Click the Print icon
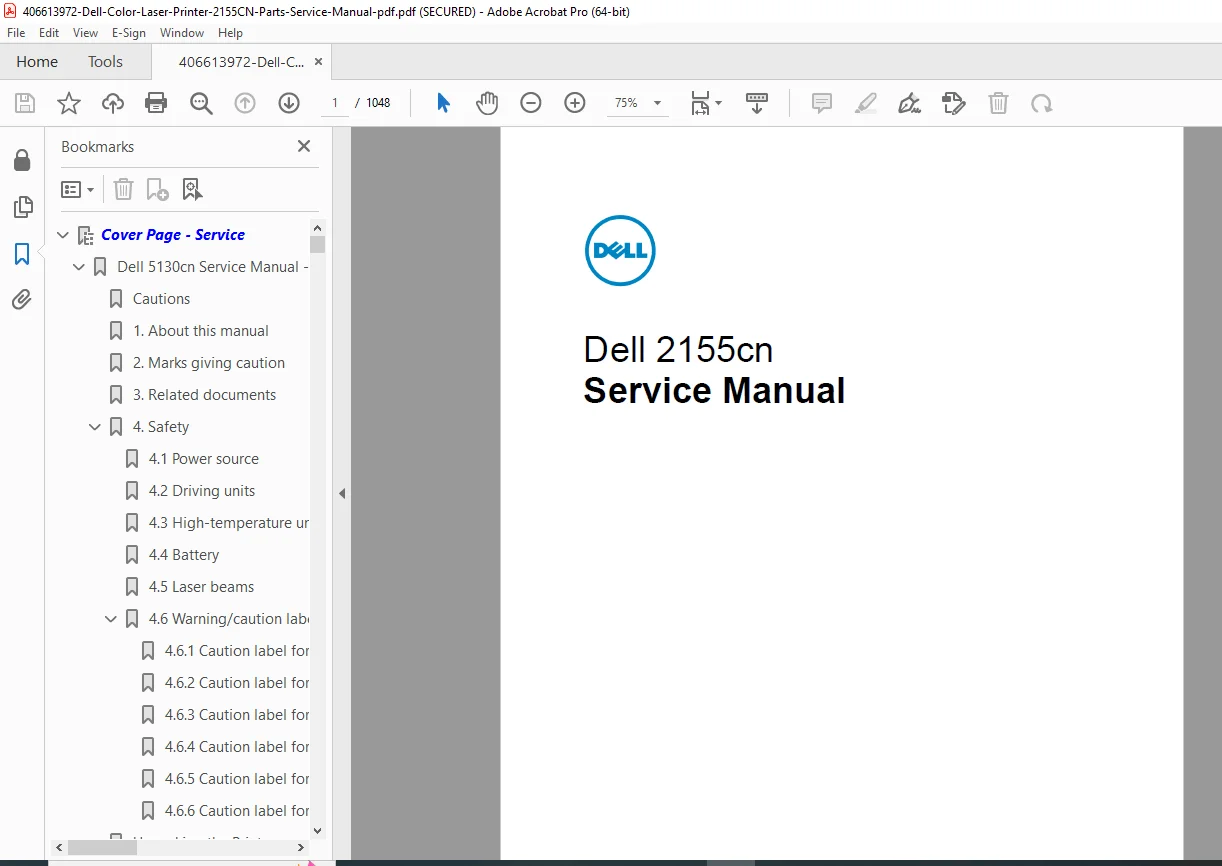 (156, 103)
